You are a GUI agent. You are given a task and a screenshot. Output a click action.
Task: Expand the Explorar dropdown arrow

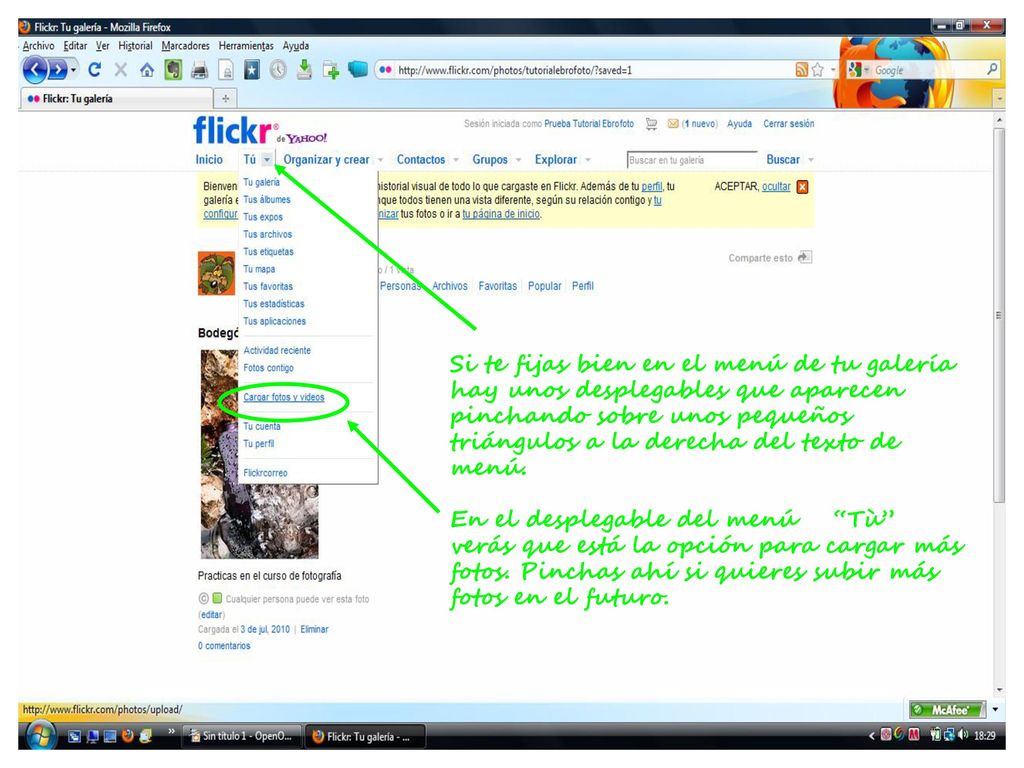tap(588, 160)
